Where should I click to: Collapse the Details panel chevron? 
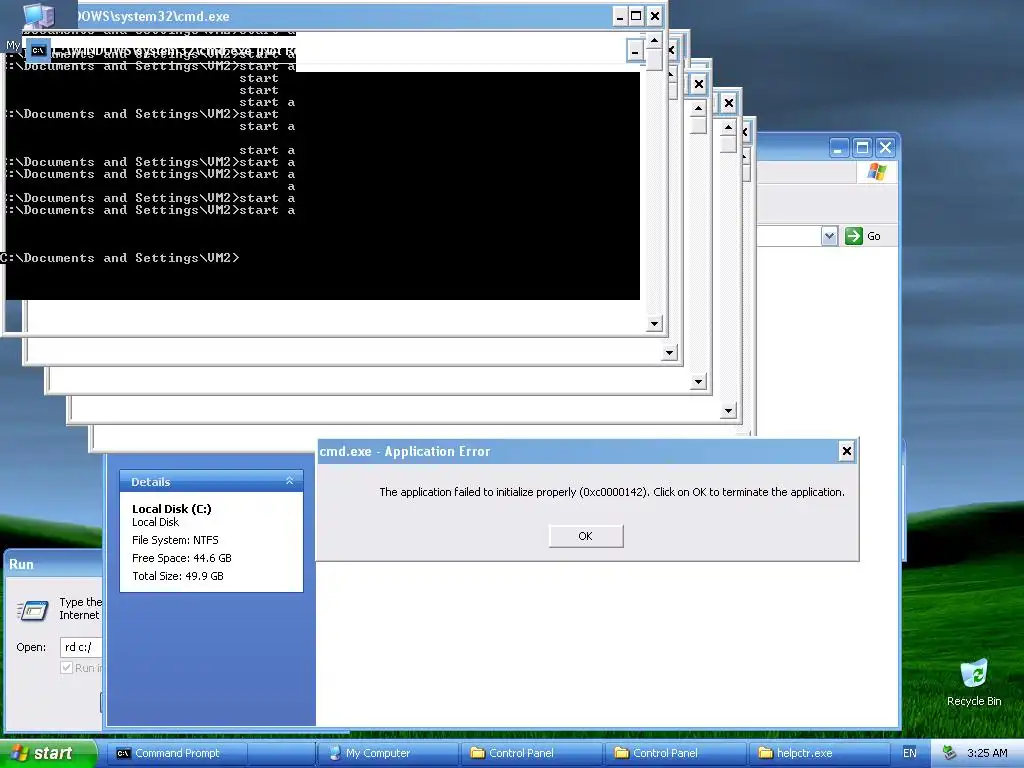pyautogui.click(x=289, y=481)
